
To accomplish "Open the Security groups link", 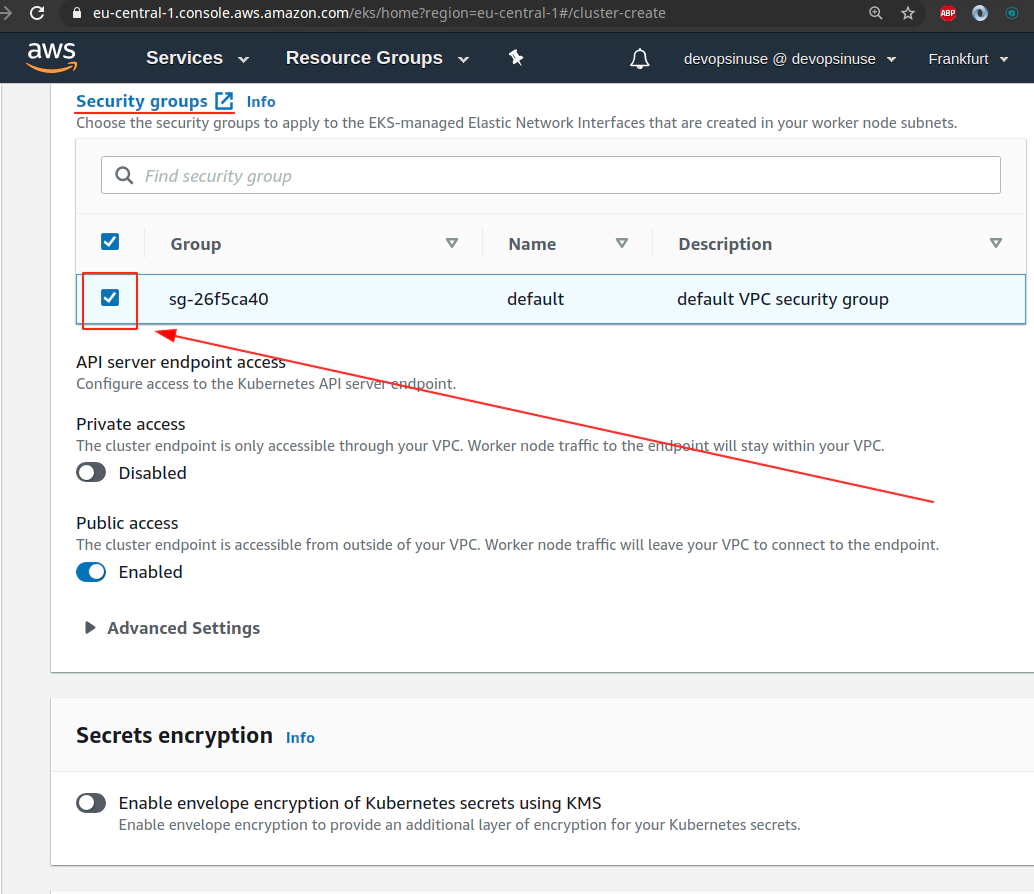I will click(142, 101).
